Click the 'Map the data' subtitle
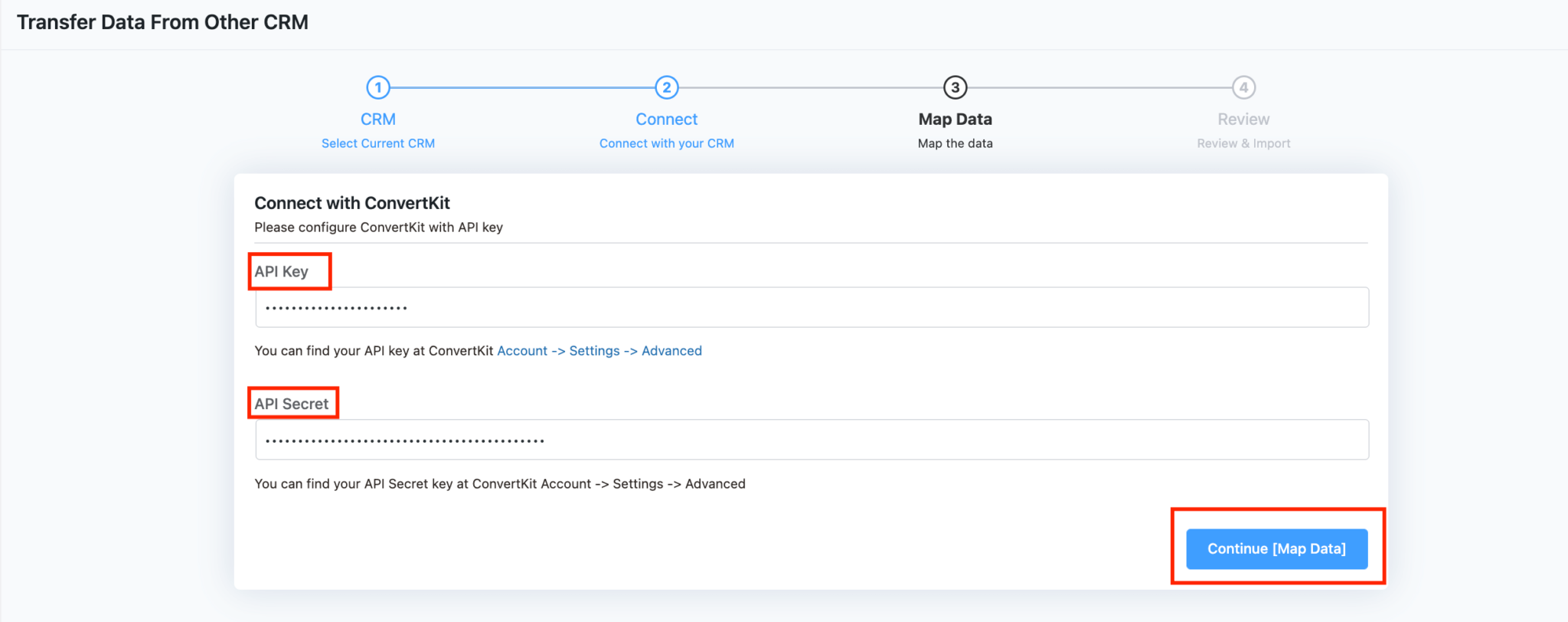 (x=955, y=143)
